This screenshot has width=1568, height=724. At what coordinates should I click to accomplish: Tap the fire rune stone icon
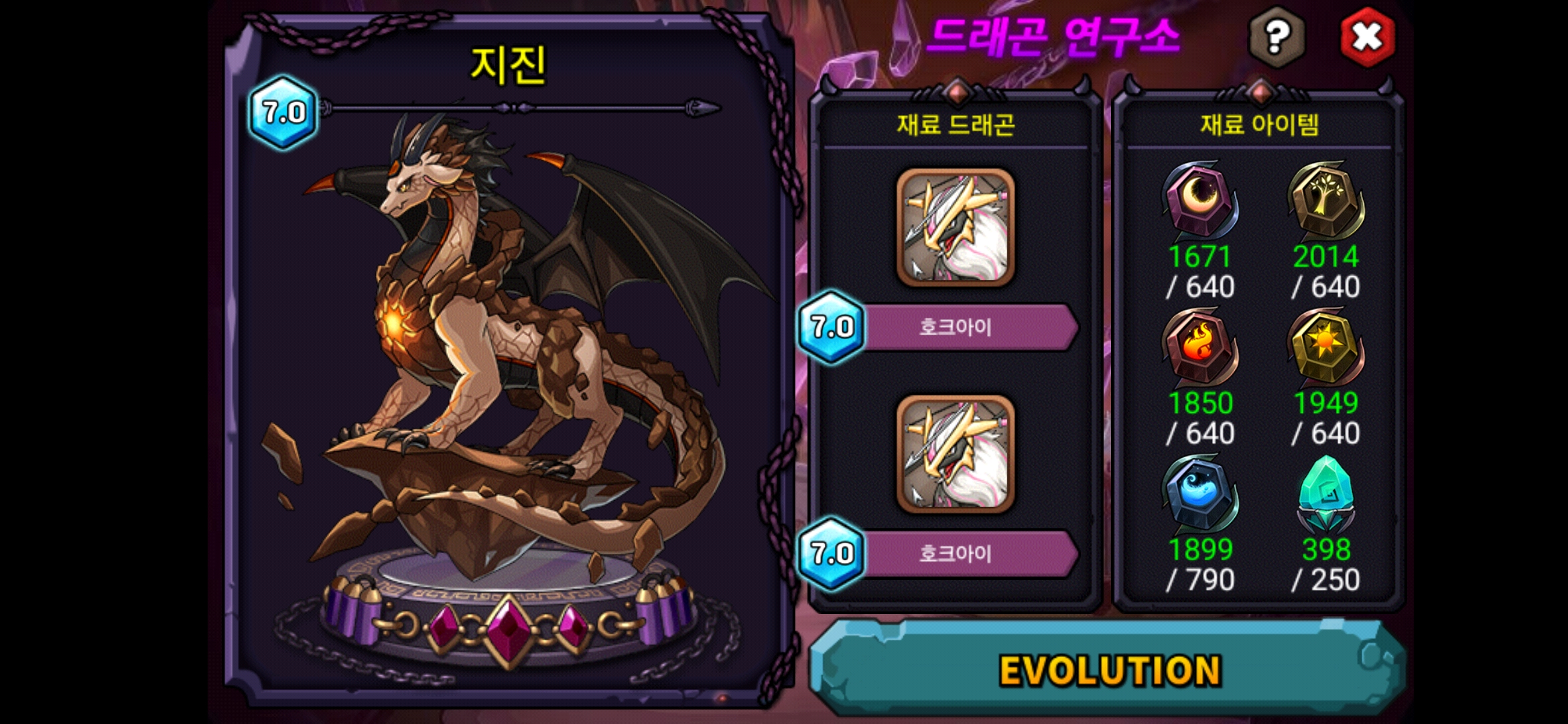[x=1199, y=347]
